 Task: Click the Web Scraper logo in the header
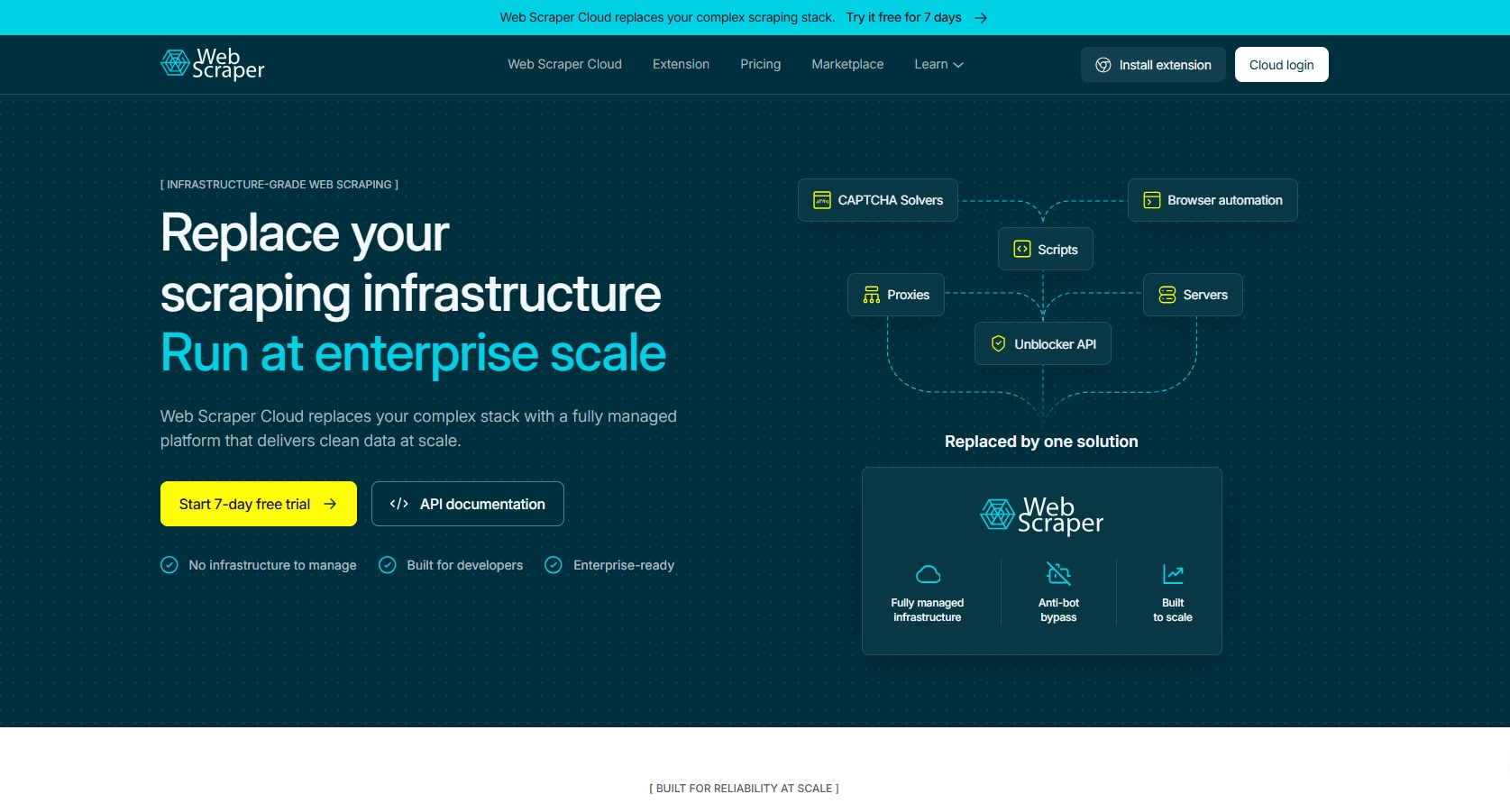pos(212,64)
